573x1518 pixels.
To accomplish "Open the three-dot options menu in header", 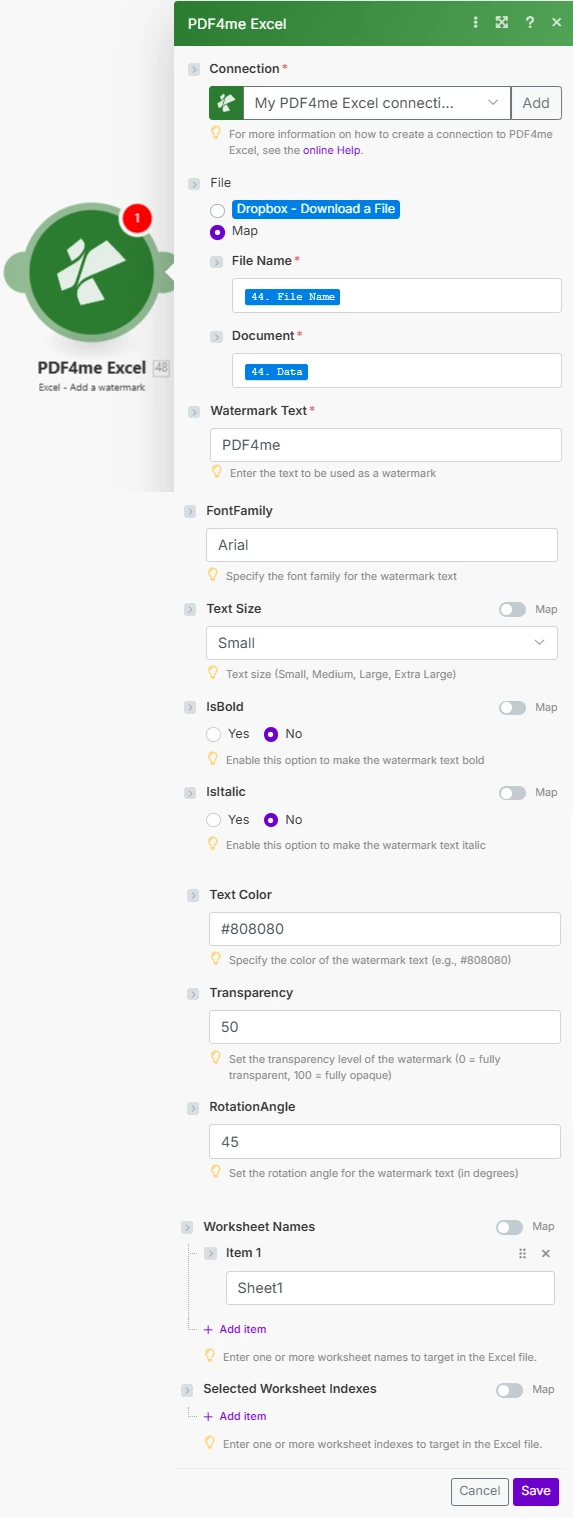I will coord(476,22).
